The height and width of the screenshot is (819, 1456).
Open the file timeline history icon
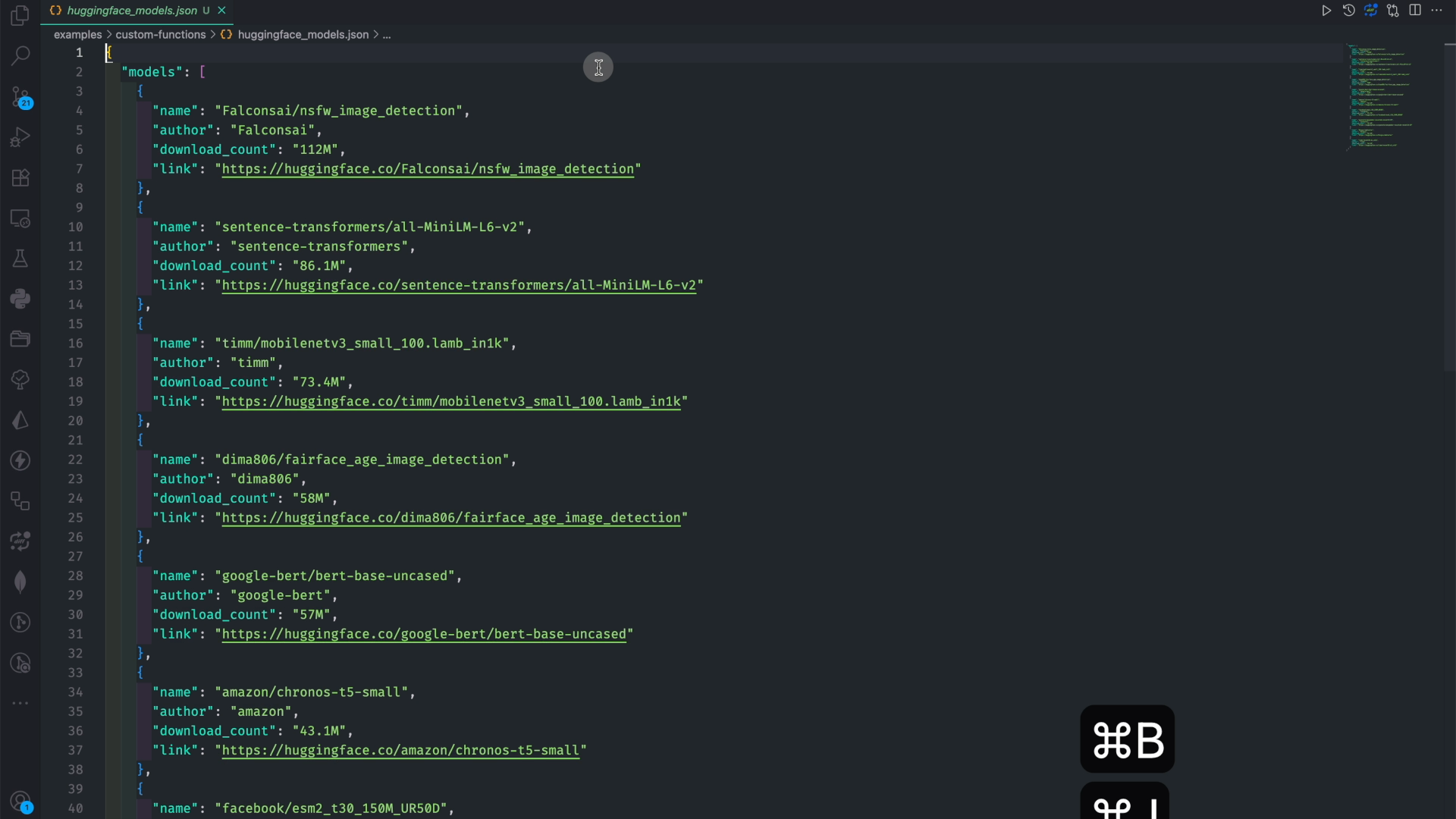pos(1348,11)
